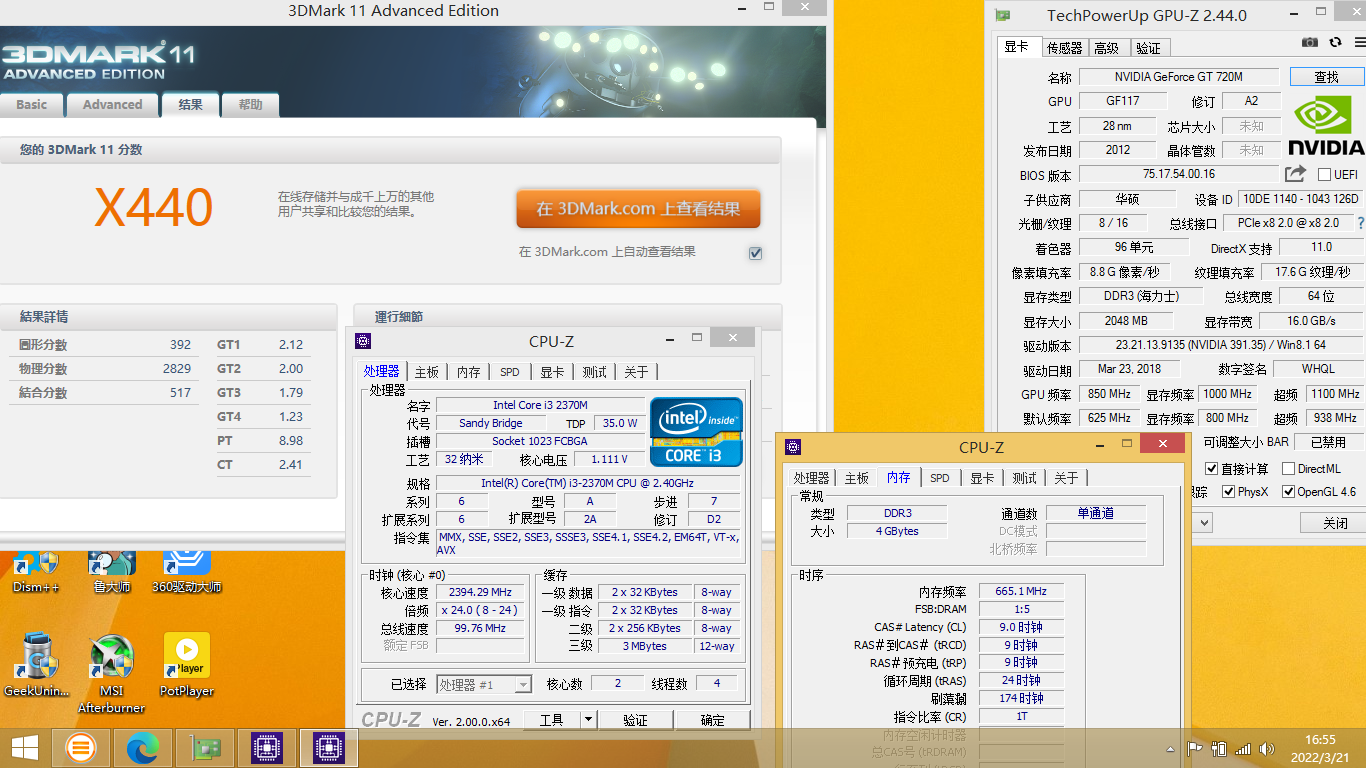Click the NVIDIA logo in GPU-Z
Image resolution: width=1366 pixels, height=768 pixels.
pos(1326,127)
